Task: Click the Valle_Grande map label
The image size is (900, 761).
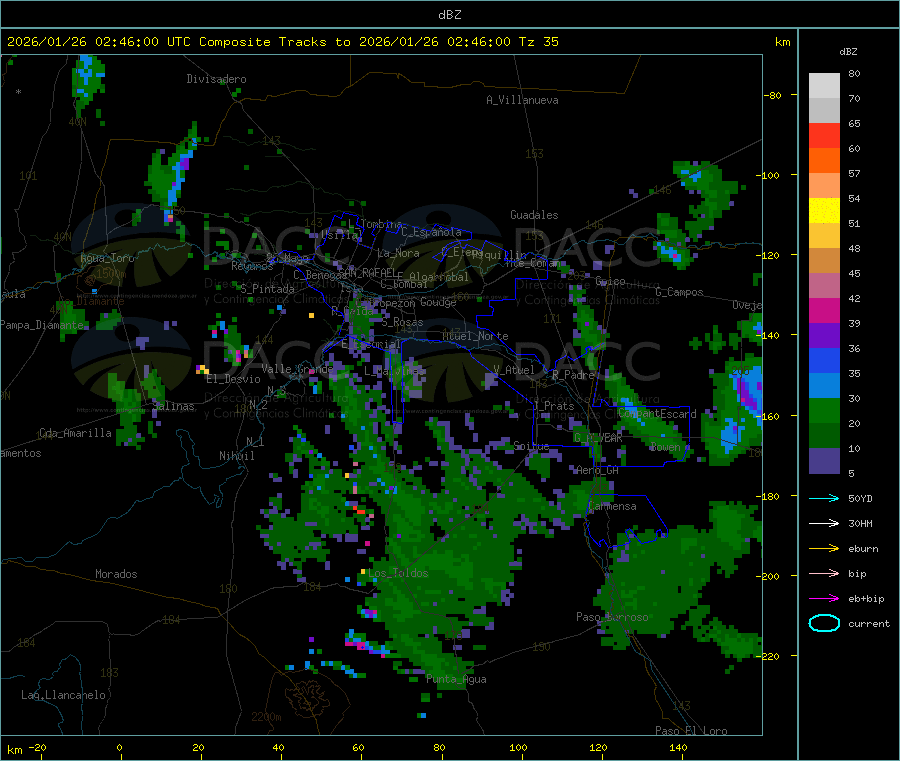Action: [297, 369]
